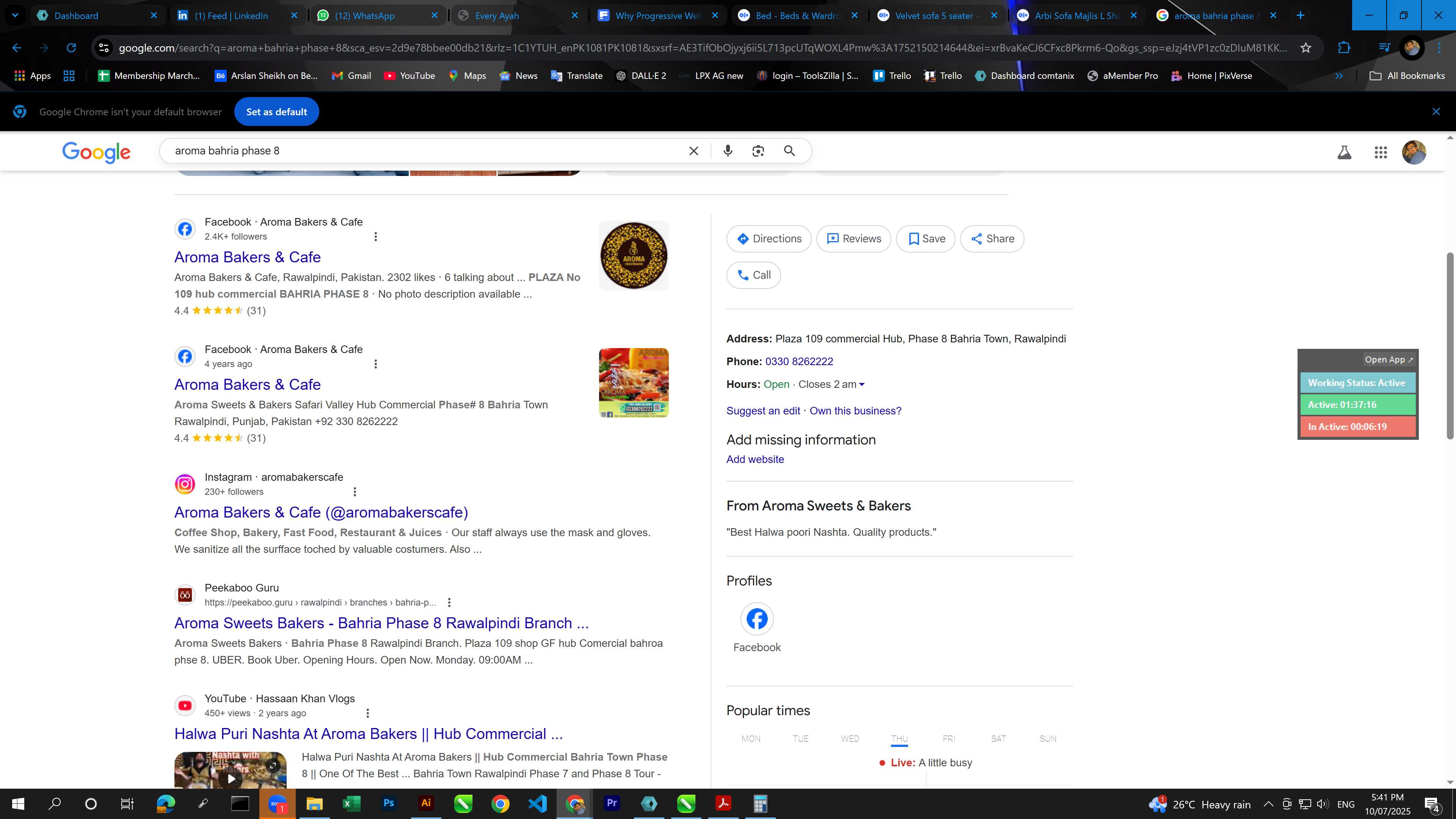Open Google Search Labs flask icon

1344,152
